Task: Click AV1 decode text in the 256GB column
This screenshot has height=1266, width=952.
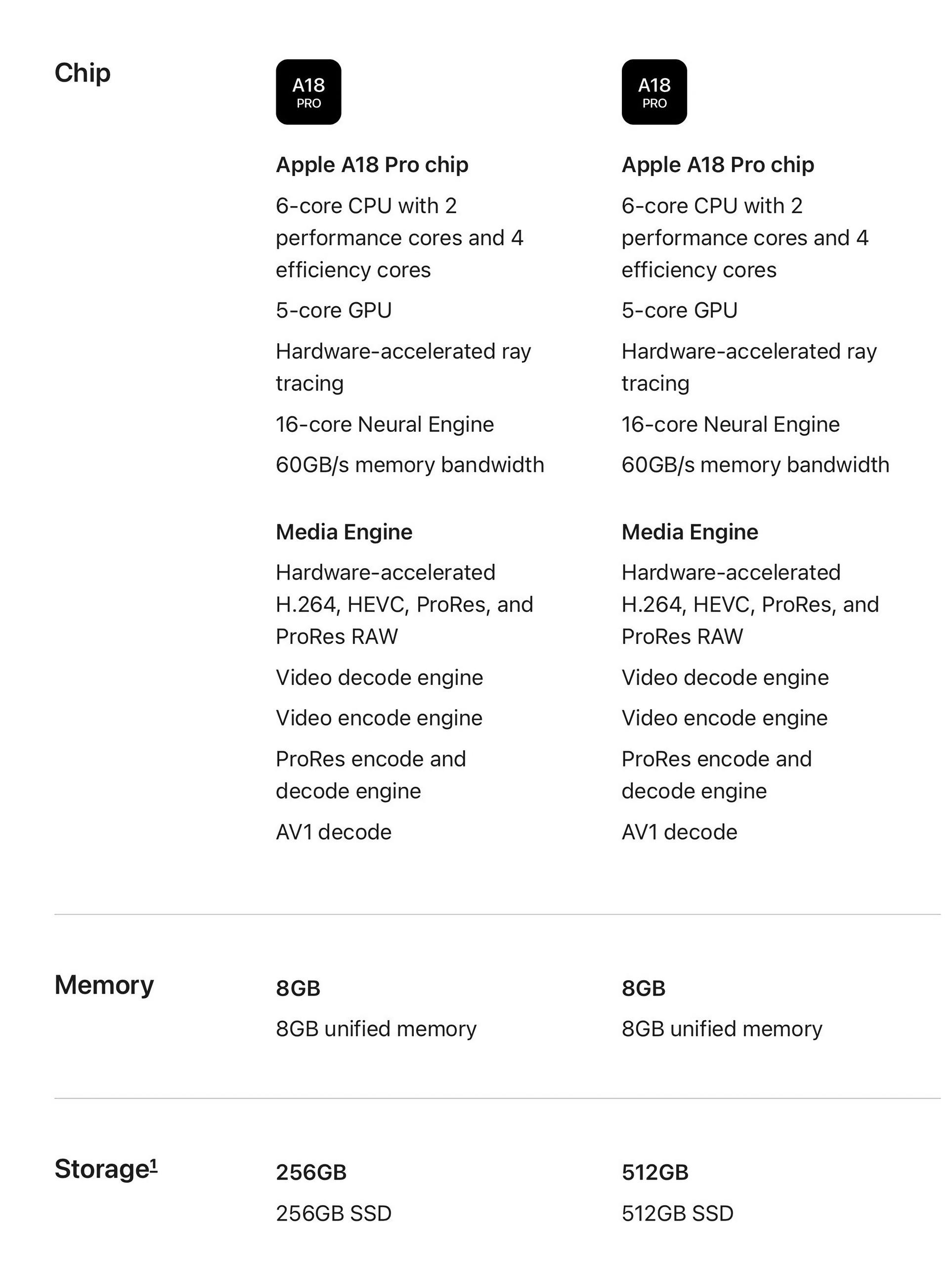Action: click(334, 832)
